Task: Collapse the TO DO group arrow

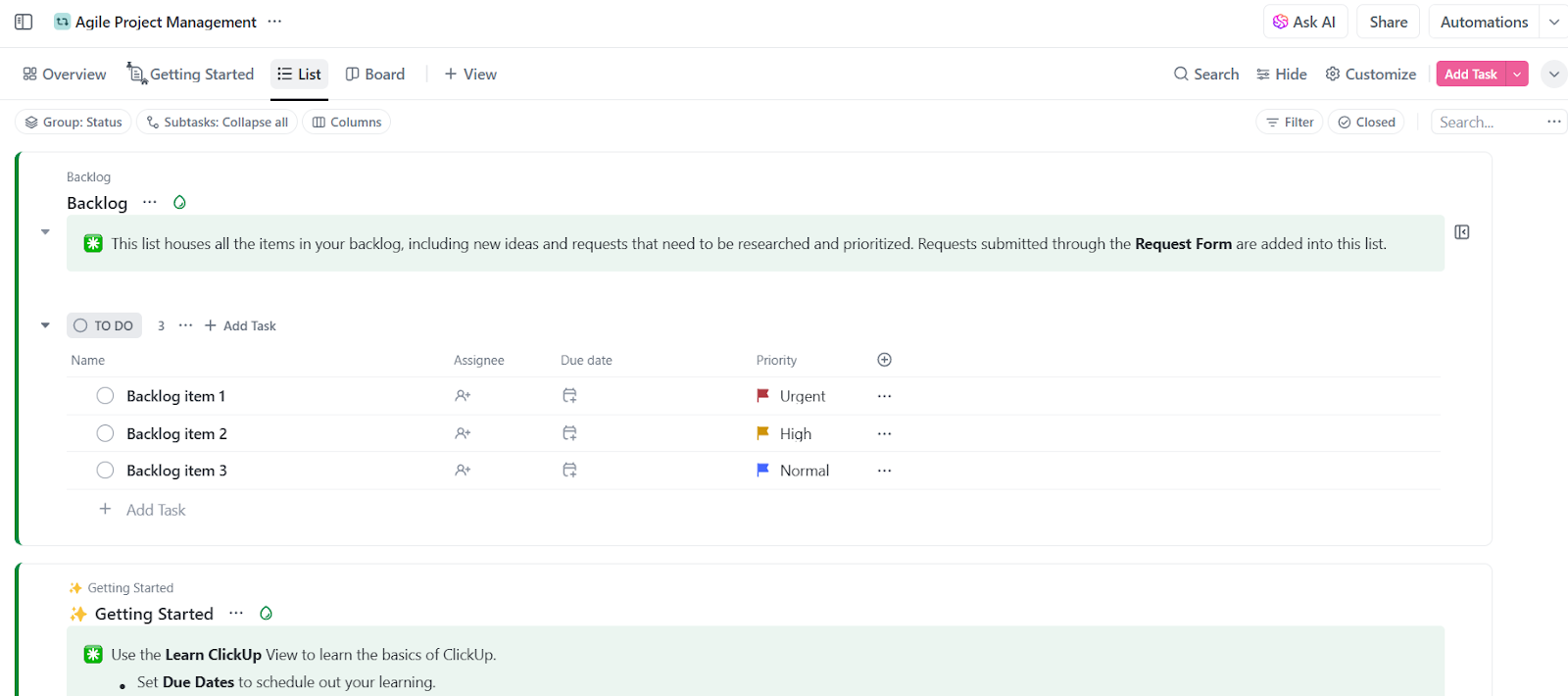Action: point(45,325)
